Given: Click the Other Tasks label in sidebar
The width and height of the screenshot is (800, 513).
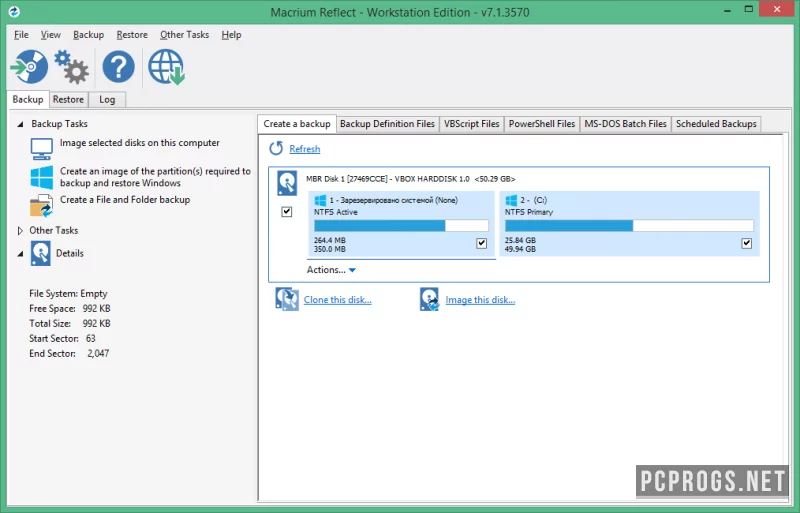Looking at the screenshot, I should pyautogui.click(x=54, y=230).
